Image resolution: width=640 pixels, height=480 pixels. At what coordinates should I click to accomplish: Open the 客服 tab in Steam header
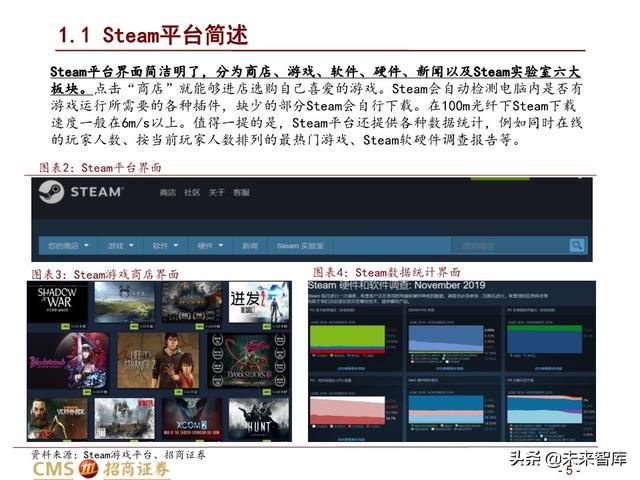[241, 192]
